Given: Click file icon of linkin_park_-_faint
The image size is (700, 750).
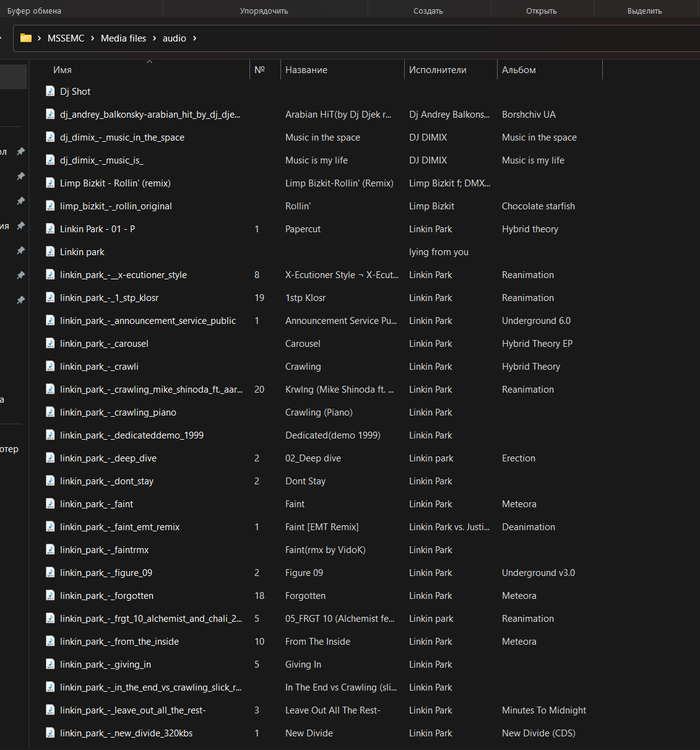Looking at the screenshot, I should pos(50,504).
